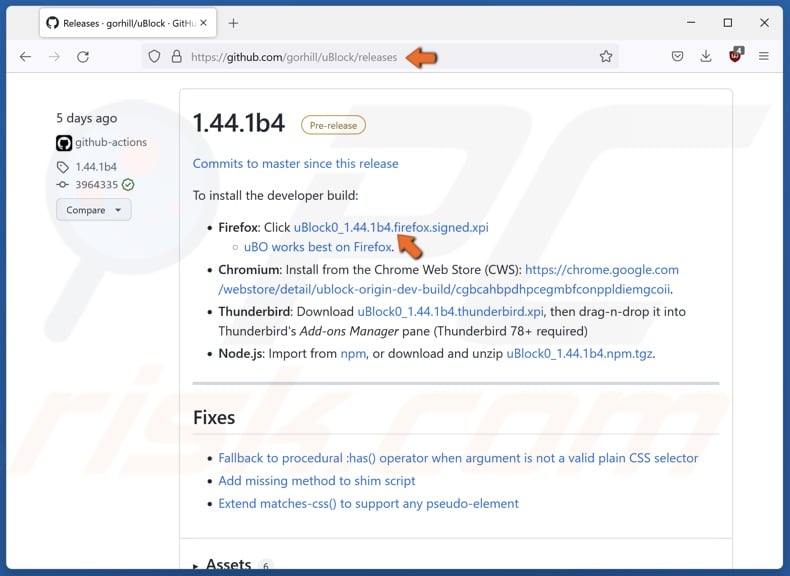
Task: Minimize the Firefox window
Action: tap(691, 23)
